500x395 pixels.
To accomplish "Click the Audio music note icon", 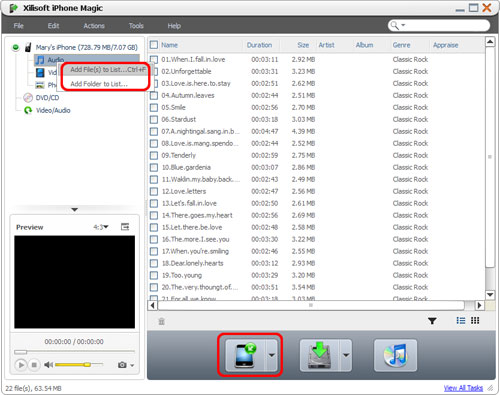I will [x=40, y=60].
